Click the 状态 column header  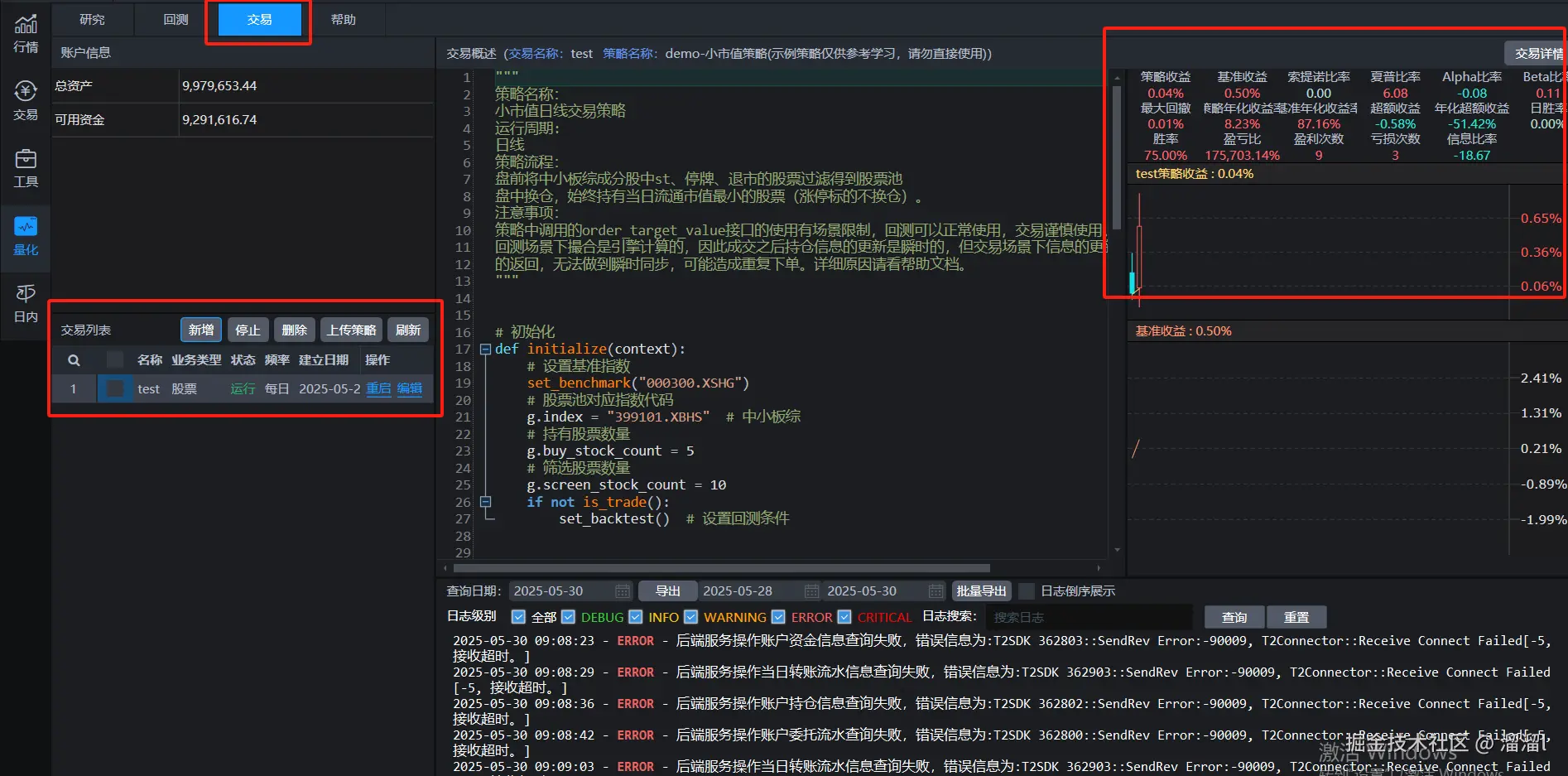[243, 359]
